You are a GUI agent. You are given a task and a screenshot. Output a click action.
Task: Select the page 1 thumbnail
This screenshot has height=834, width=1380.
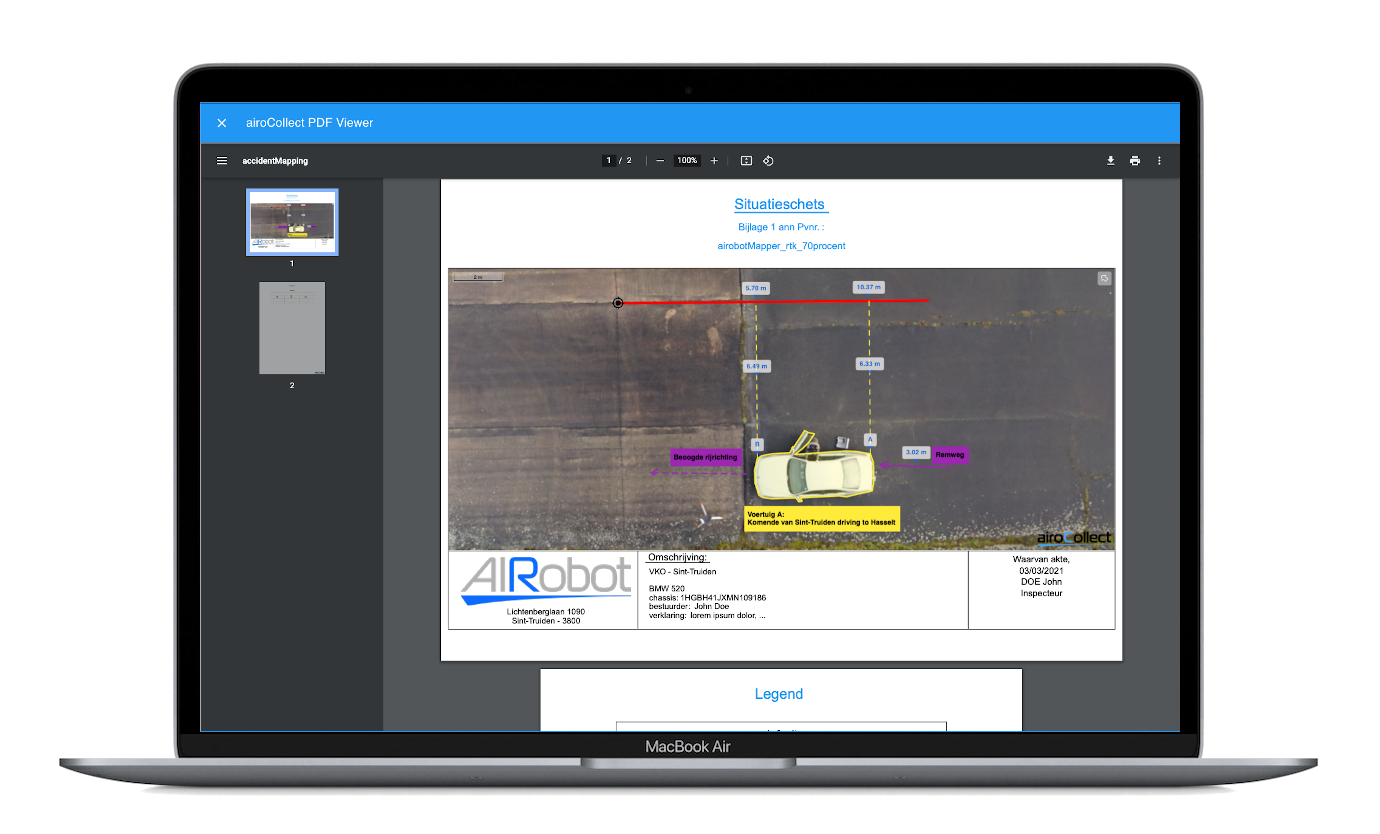292,222
